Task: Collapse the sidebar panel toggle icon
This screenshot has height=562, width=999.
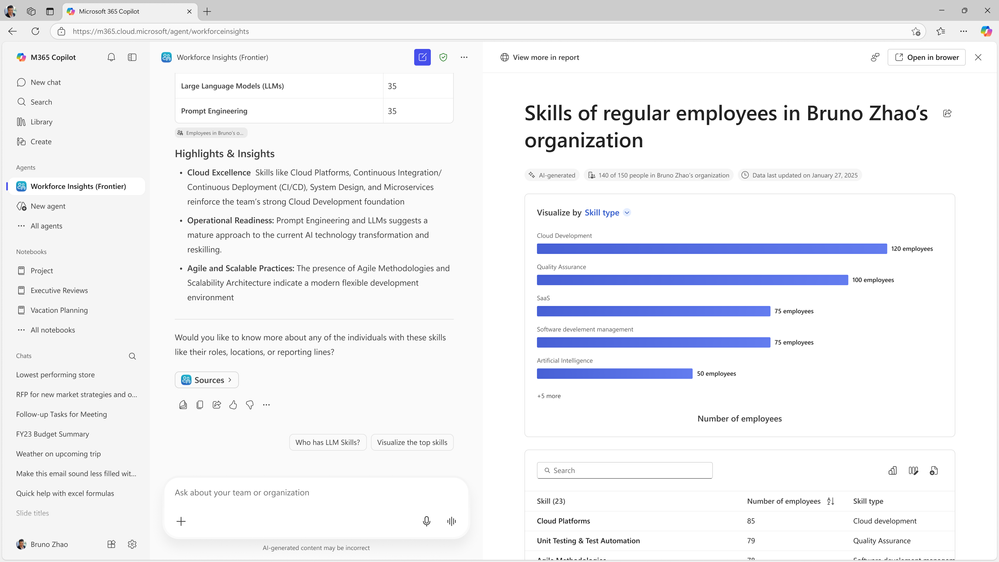Action: [132, 57]
